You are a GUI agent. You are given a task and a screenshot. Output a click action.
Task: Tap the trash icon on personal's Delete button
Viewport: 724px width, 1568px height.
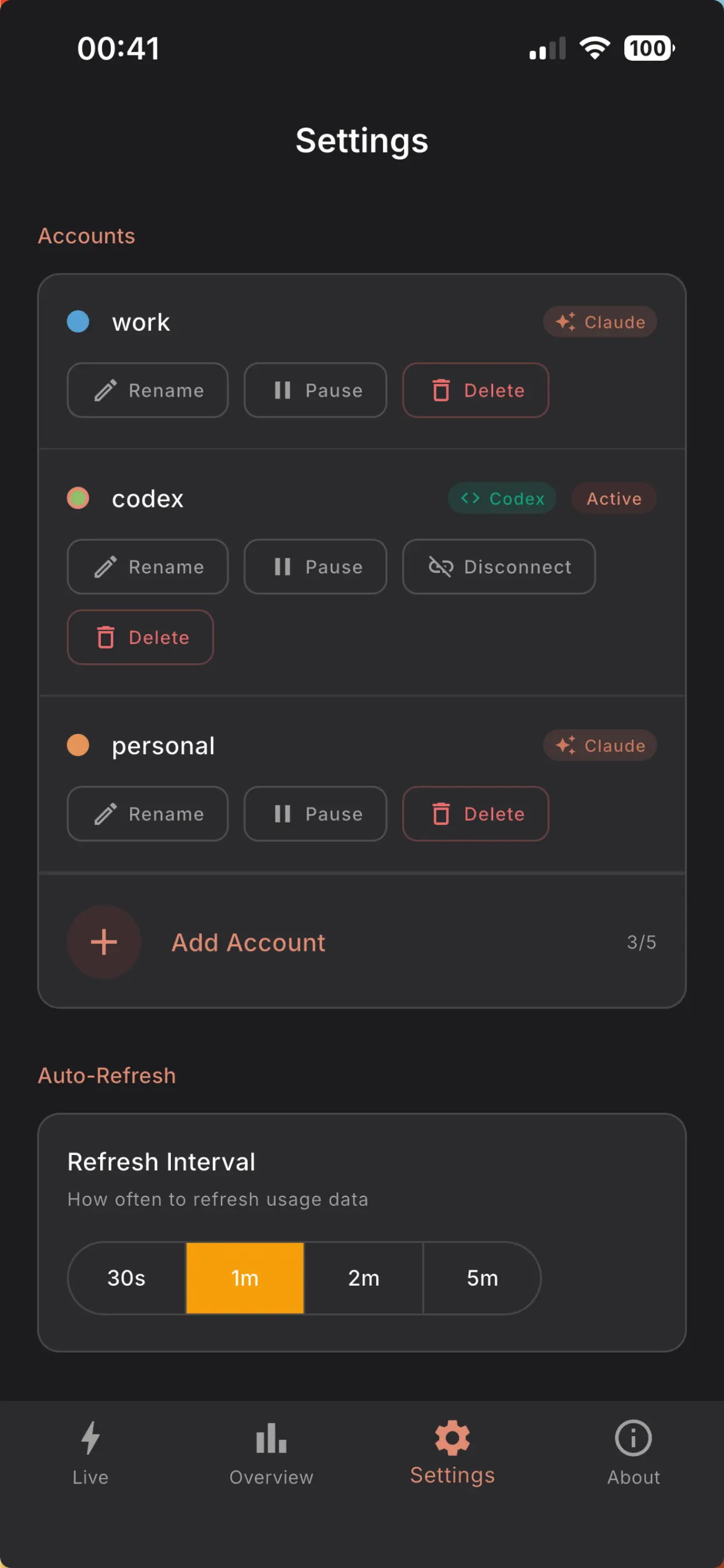click(442, 814)
